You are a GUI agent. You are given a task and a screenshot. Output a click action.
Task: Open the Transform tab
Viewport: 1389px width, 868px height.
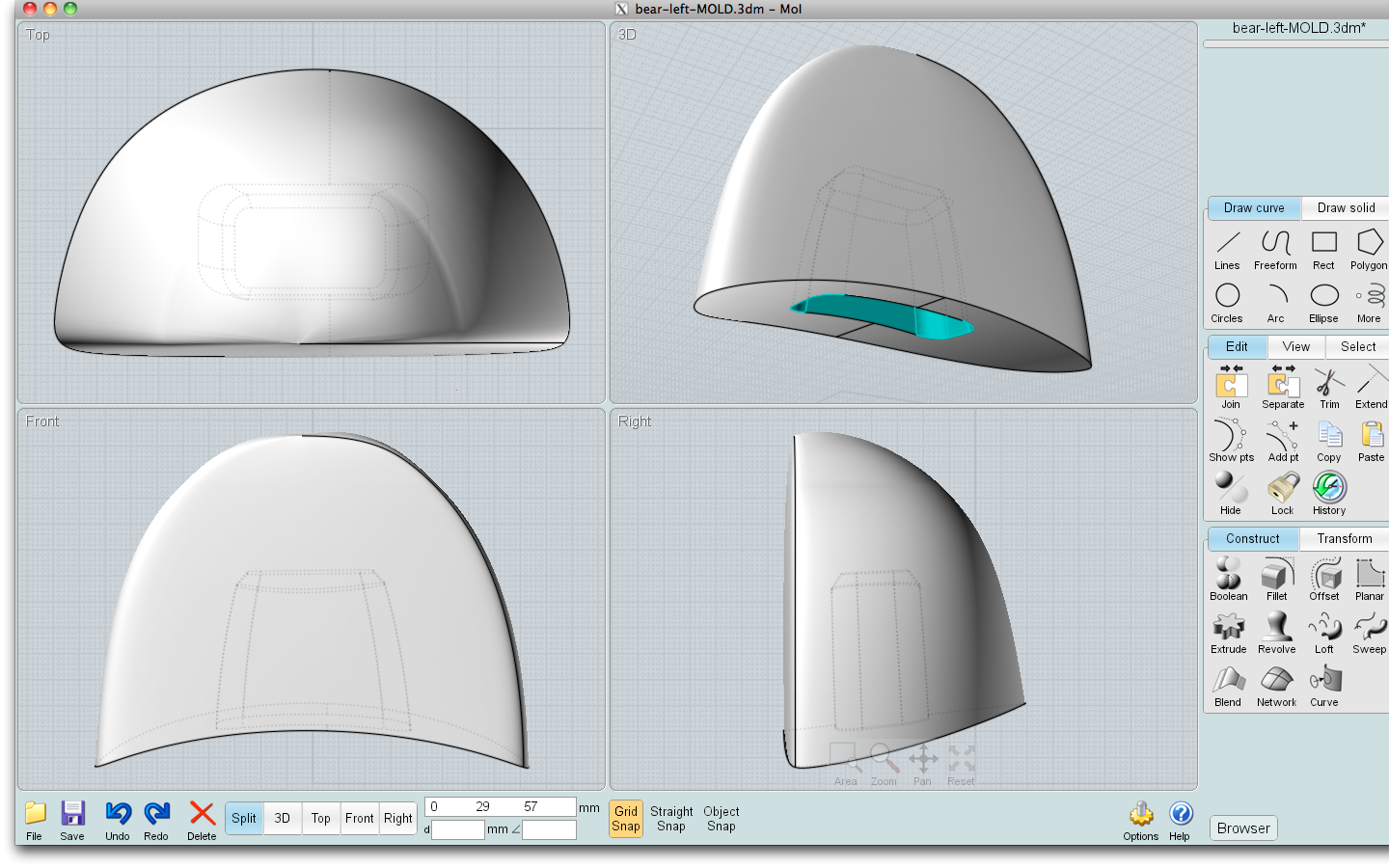[x=1344, y=538]
